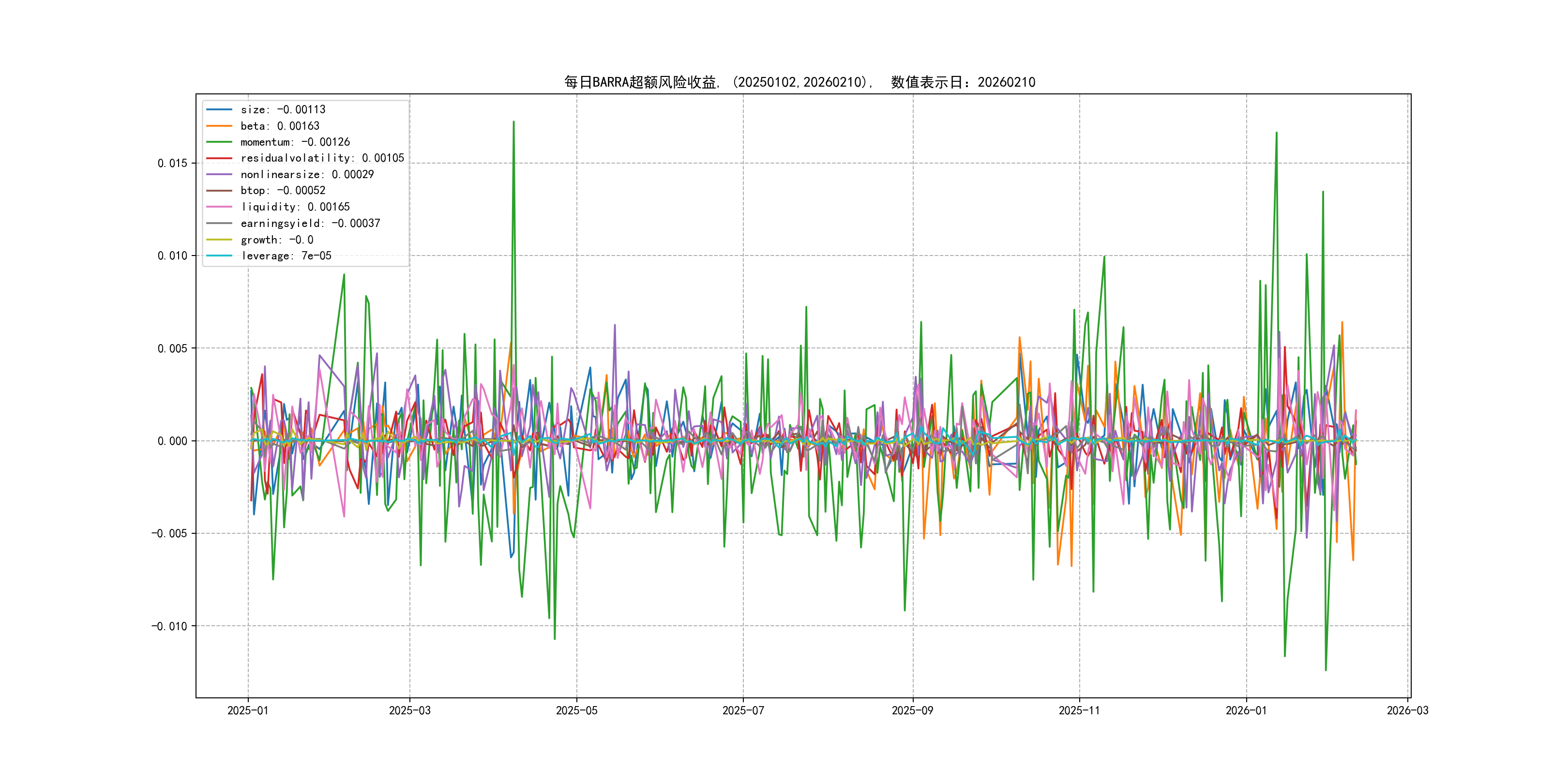
Task: Click the 2025-01 x-axis tick label
Action: click(x=248, y=711)
